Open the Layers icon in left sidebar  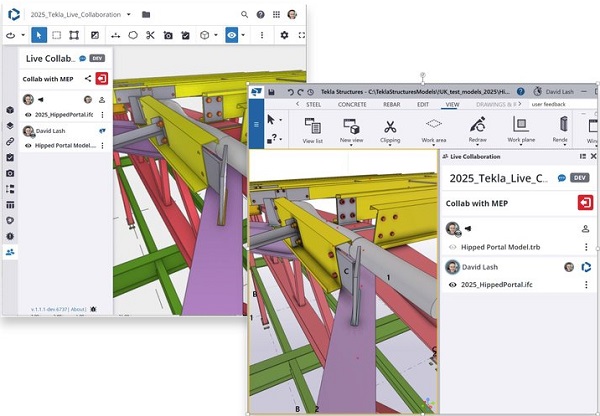point(10,126)
